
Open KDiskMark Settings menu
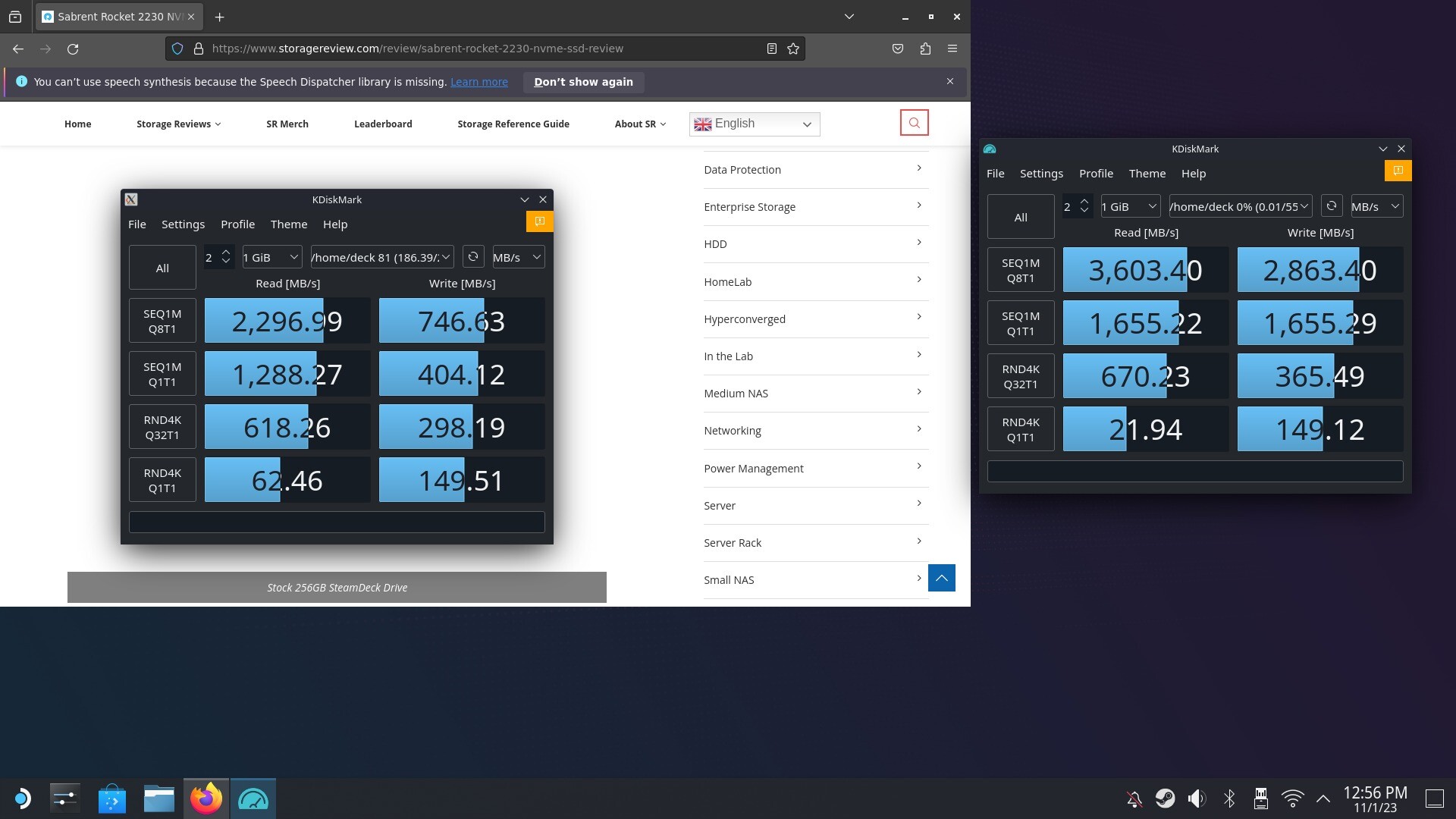pyautogui.click(x=1041, y=172)
